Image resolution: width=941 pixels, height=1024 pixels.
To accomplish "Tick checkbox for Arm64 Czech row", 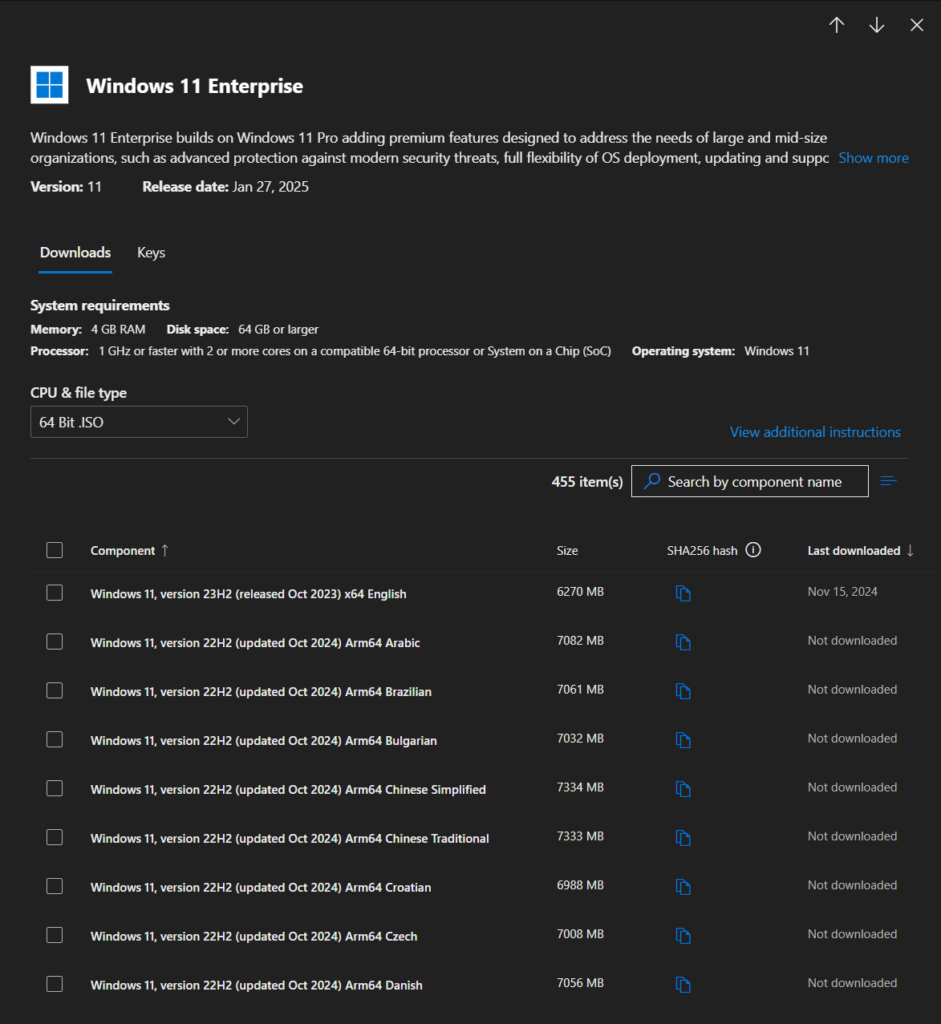I will [55, 935].
